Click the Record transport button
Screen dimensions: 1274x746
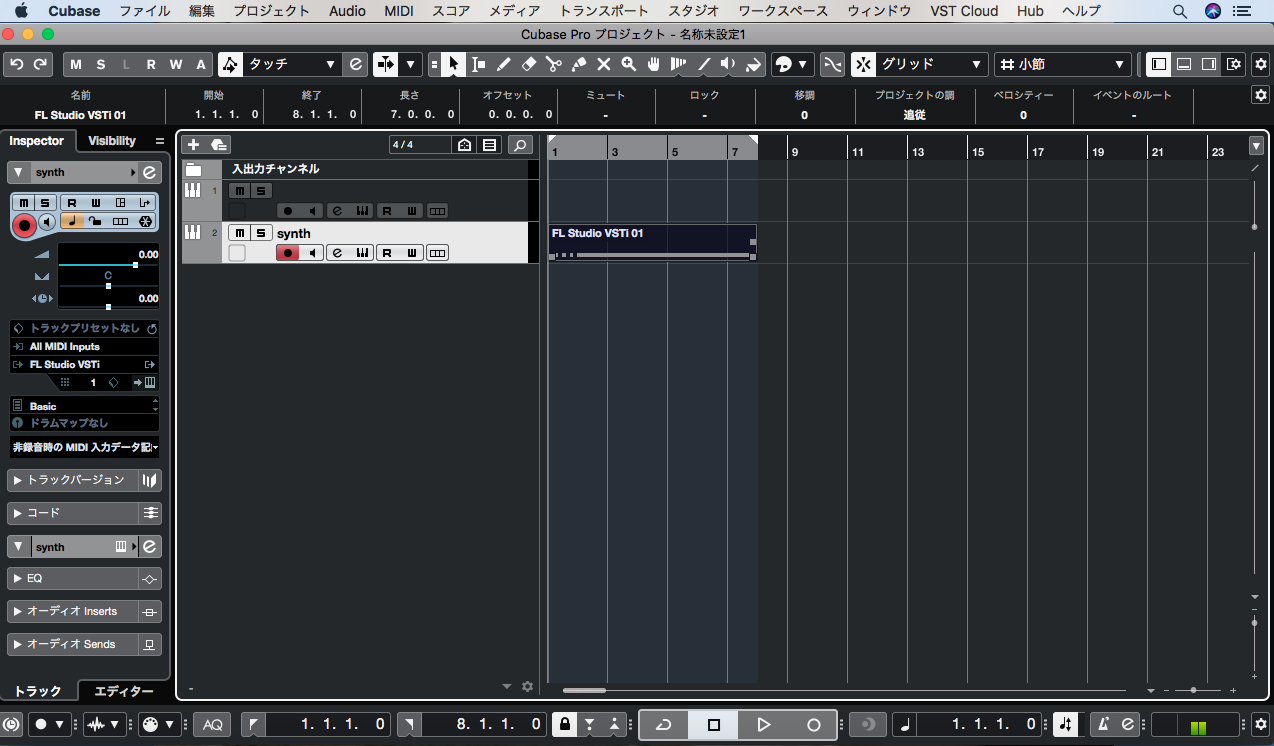pos(814,724)
